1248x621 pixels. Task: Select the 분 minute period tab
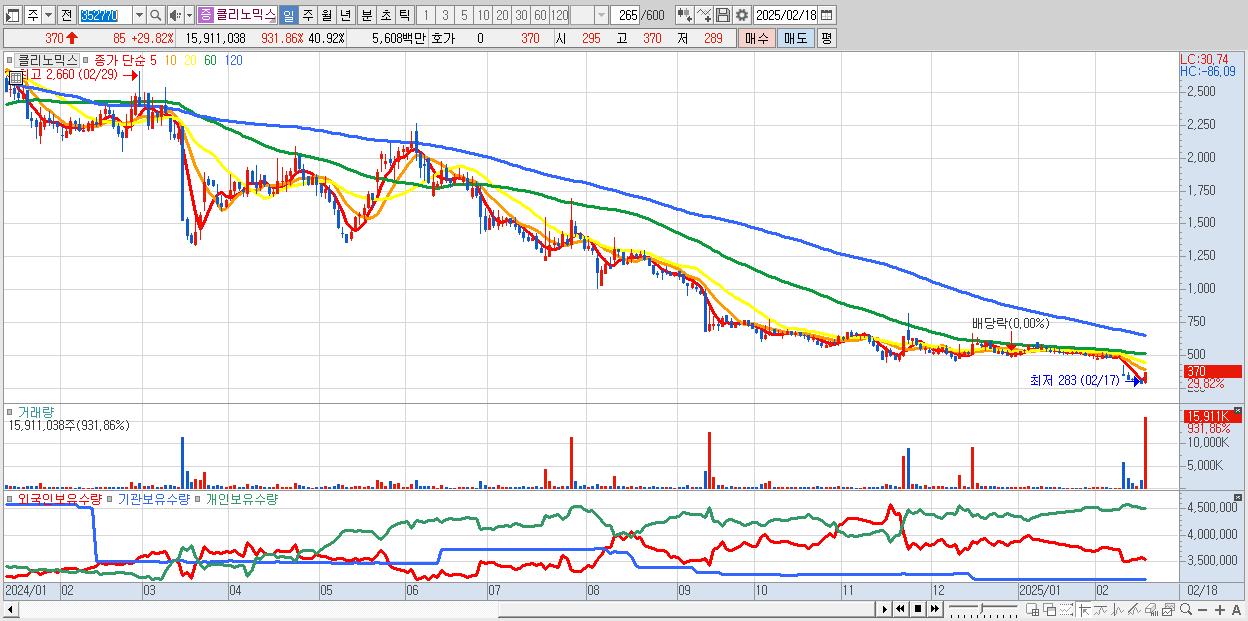(x=367, y=15)
